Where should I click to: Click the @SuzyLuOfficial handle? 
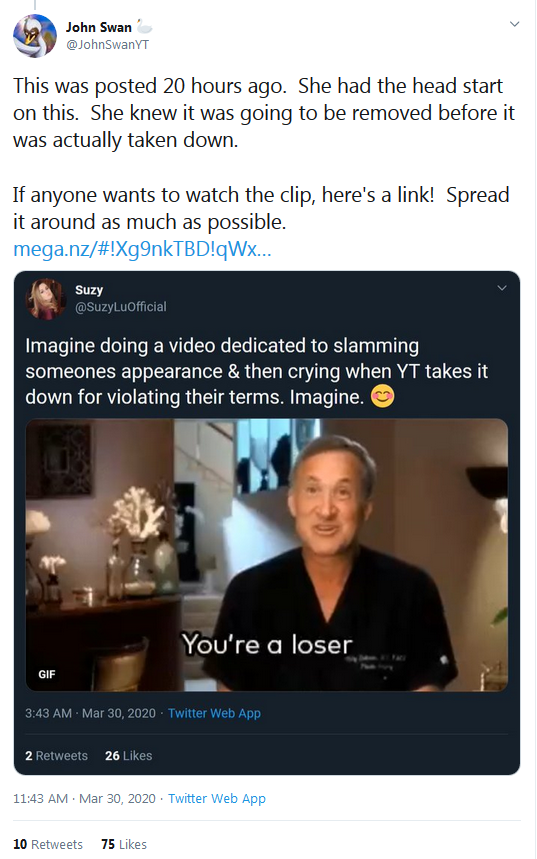pos(121,307)
